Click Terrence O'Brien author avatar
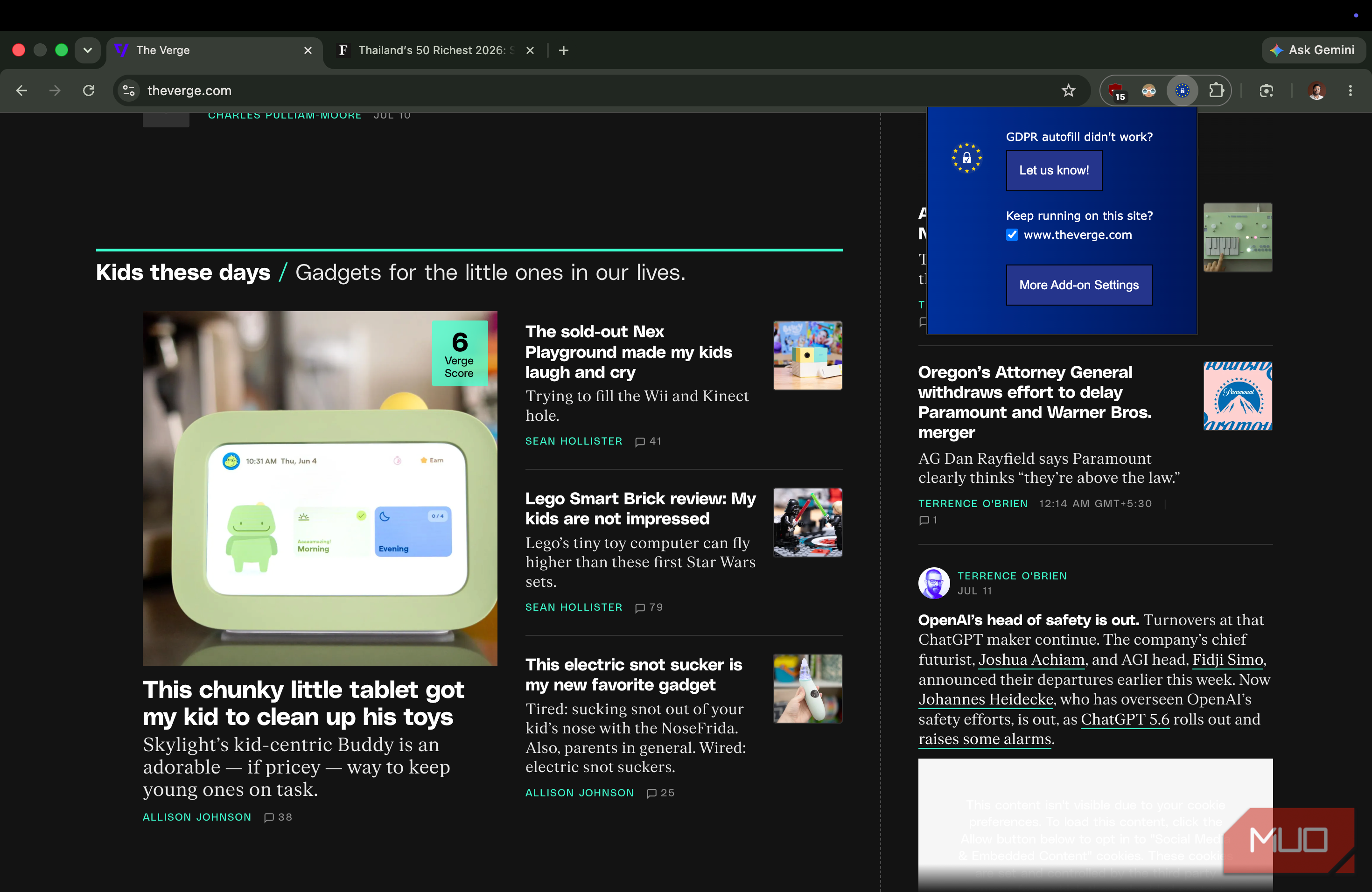The image size is (1372, 892). 934,583
